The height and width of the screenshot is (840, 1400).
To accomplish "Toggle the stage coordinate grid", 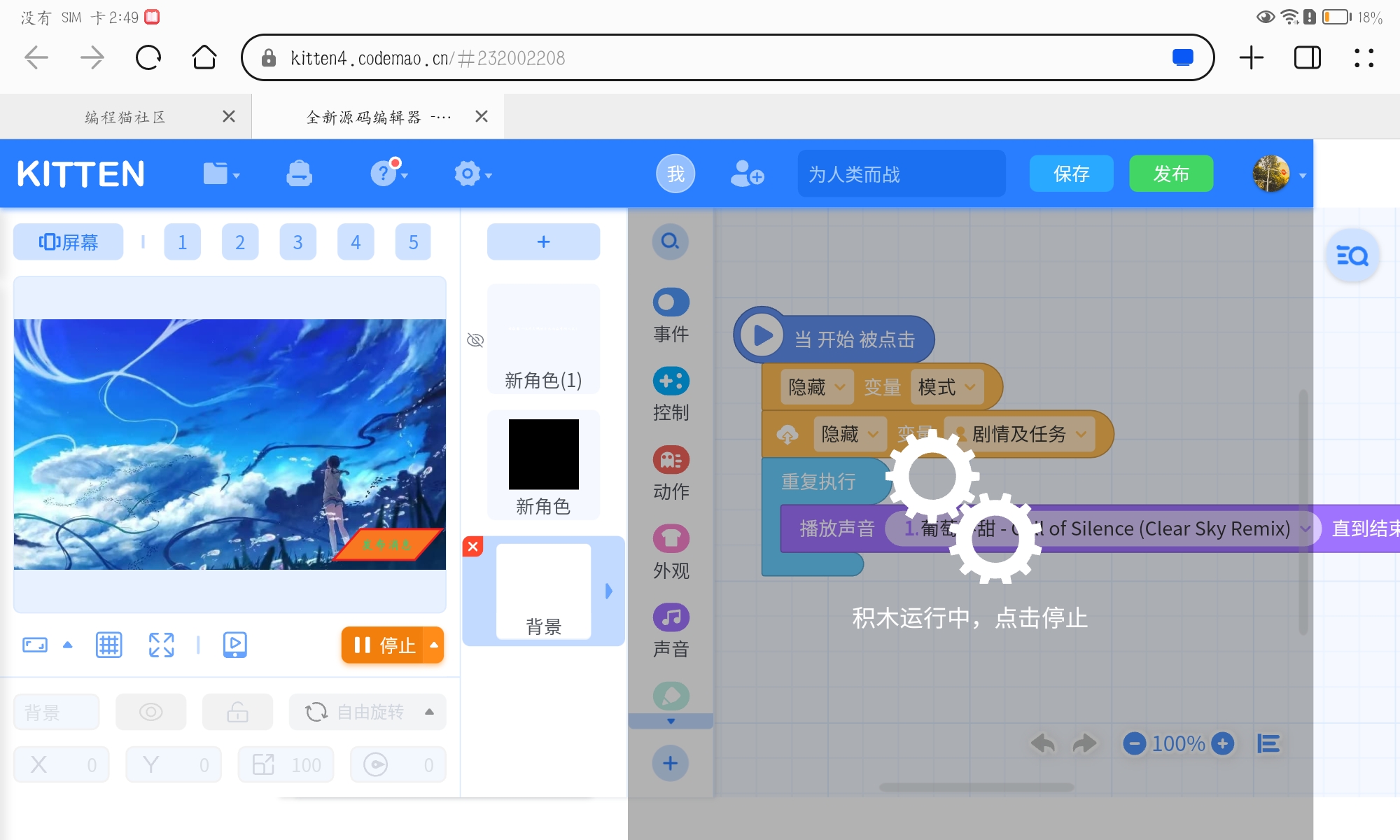I will pyautogui.click(x=108, y=645).
